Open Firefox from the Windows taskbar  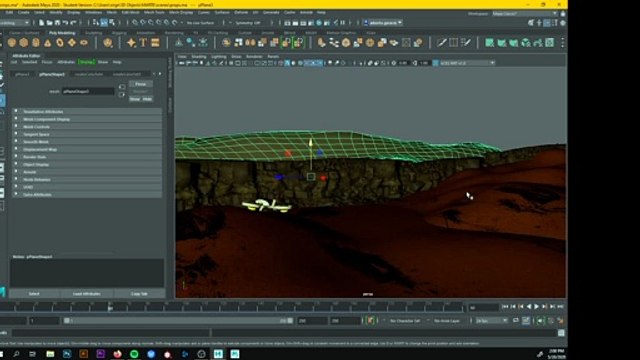[x=118, y=354]
